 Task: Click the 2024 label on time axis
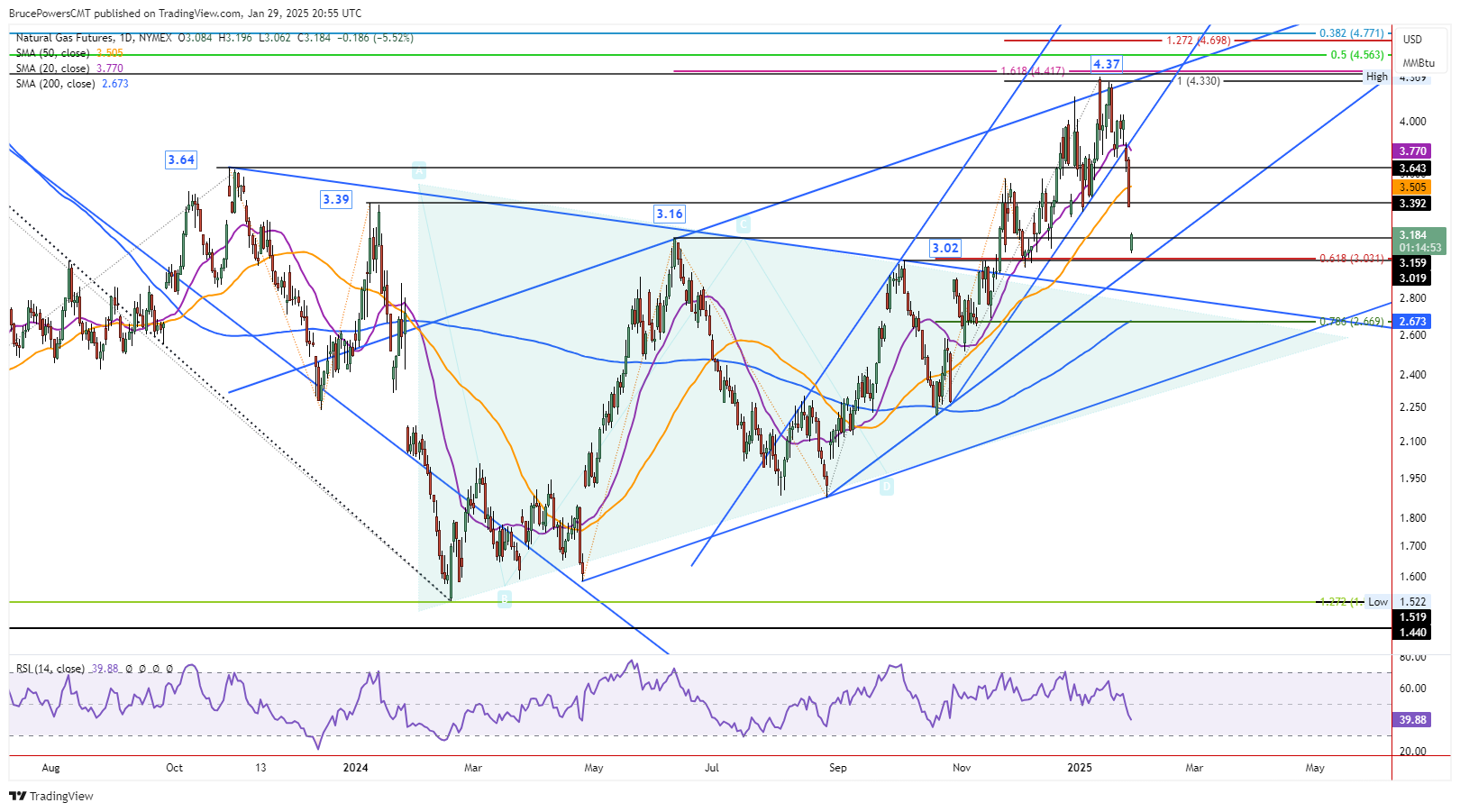356,768
